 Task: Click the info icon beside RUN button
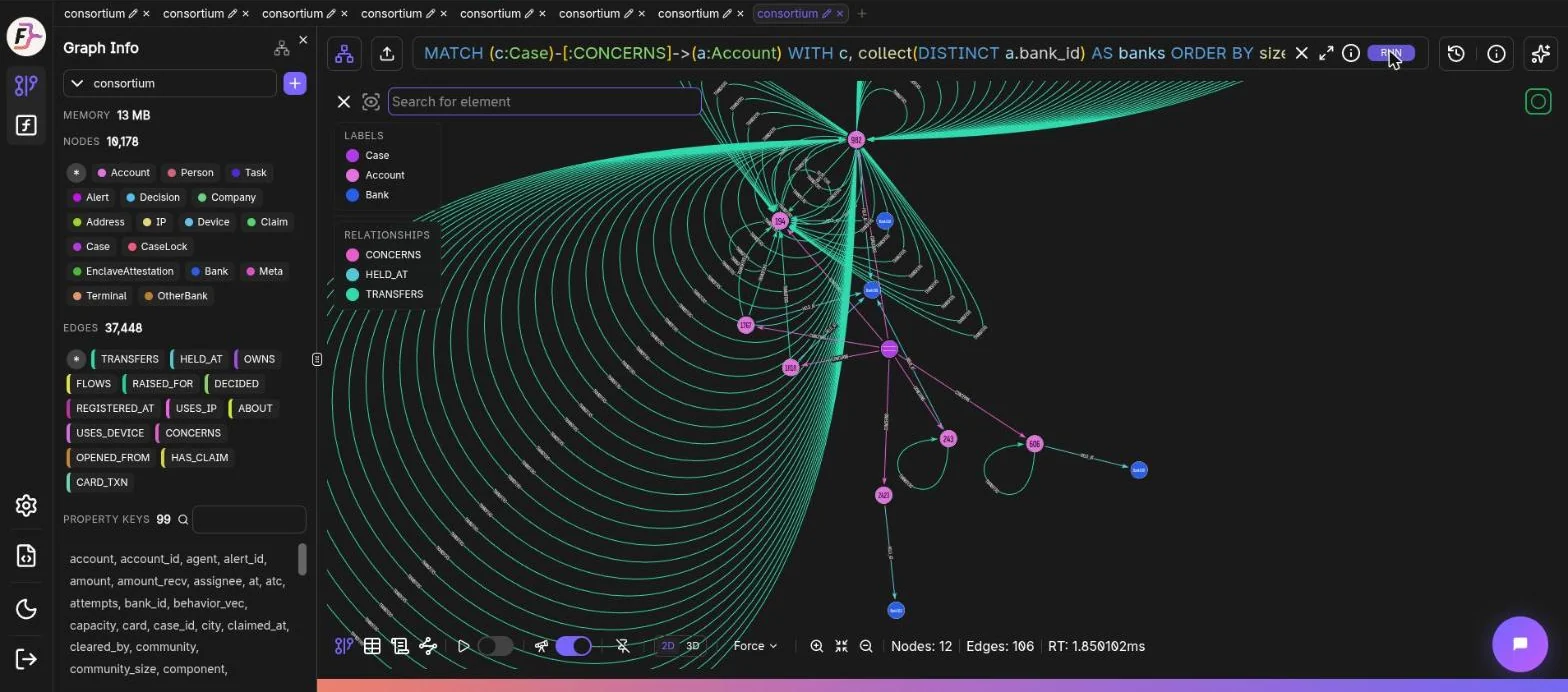pyautogui.click(x=1351, y=53)
